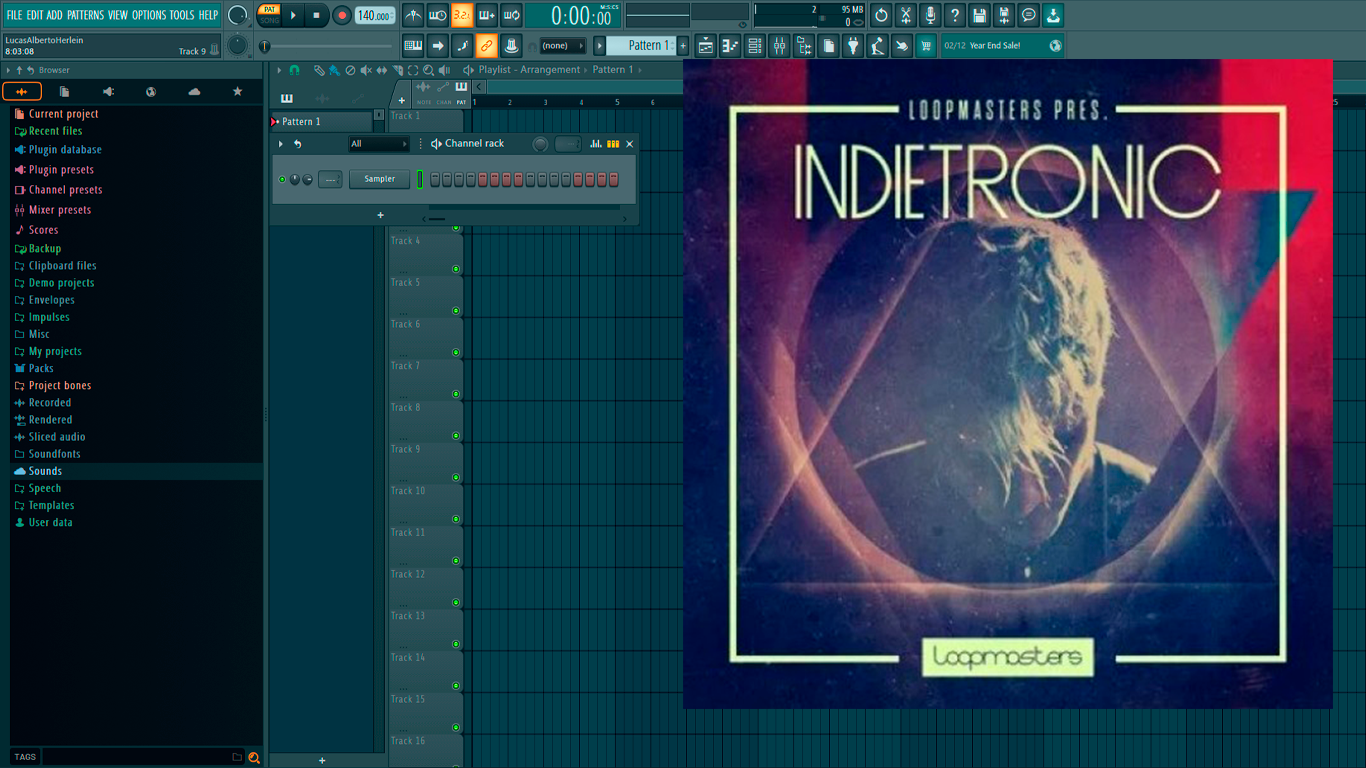Expand the Plugin database folder in browser

65,150
